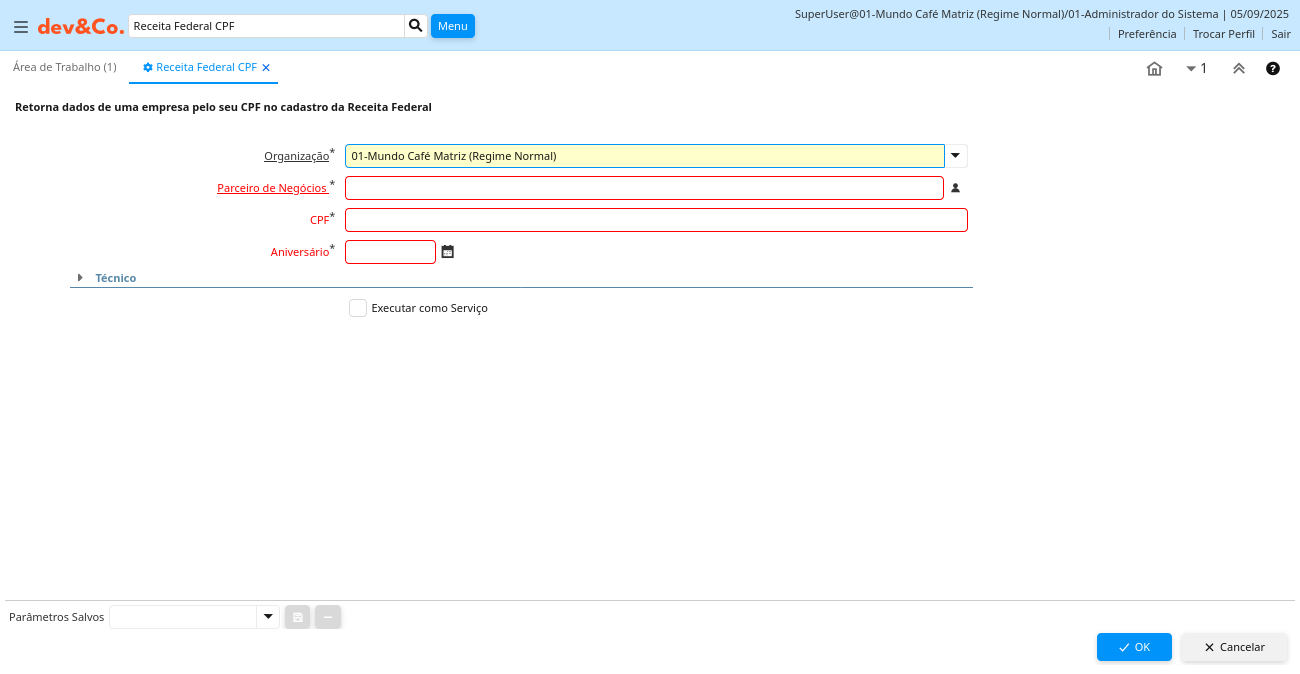Open the open-windows counter dropdown
The height and width of the screenshot is (674, 1300).
pos(1196,69)
